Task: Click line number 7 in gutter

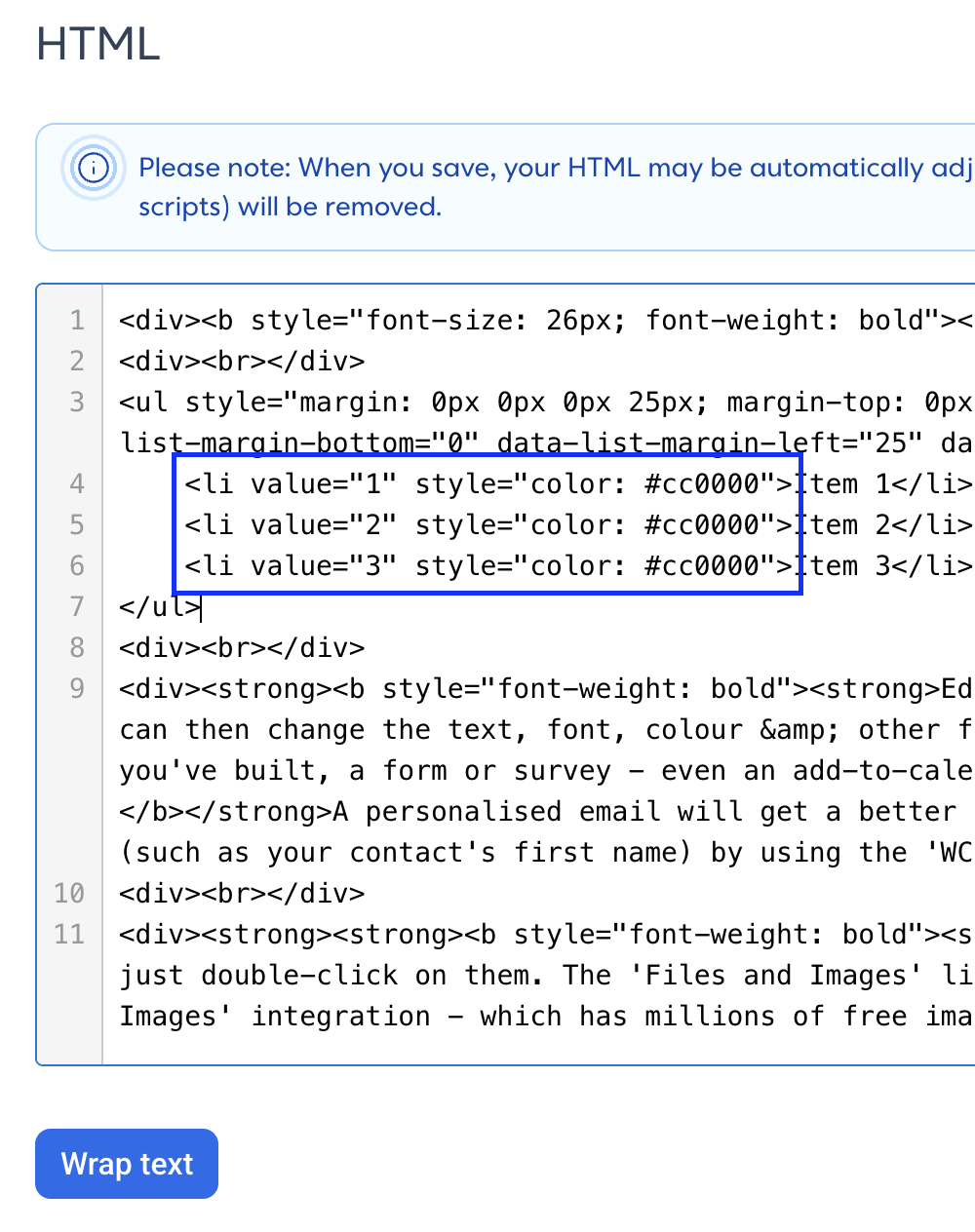Action: tap(77, 607)
